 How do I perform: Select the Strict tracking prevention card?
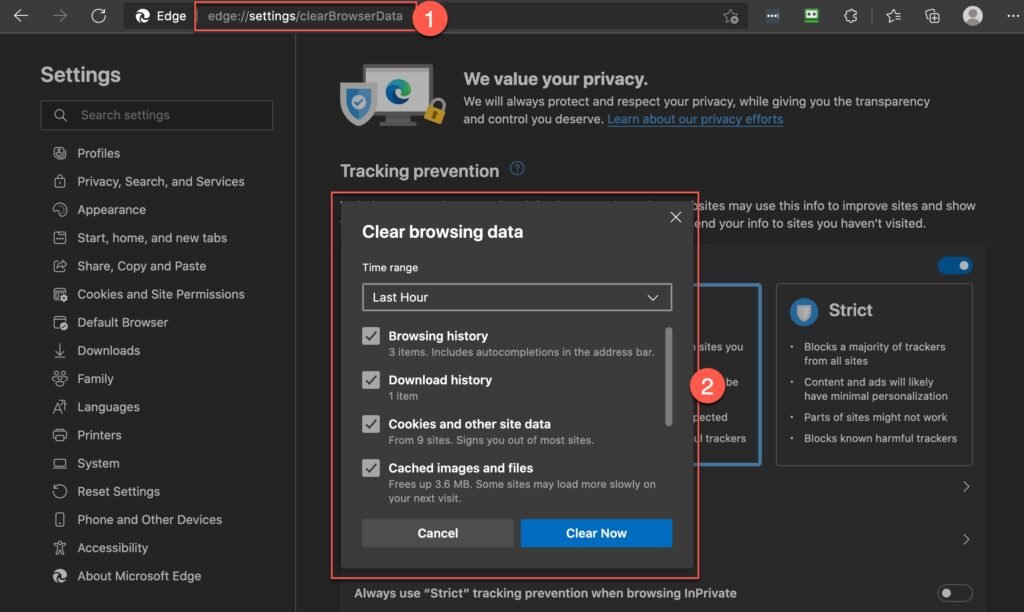[x=874, y=374]
